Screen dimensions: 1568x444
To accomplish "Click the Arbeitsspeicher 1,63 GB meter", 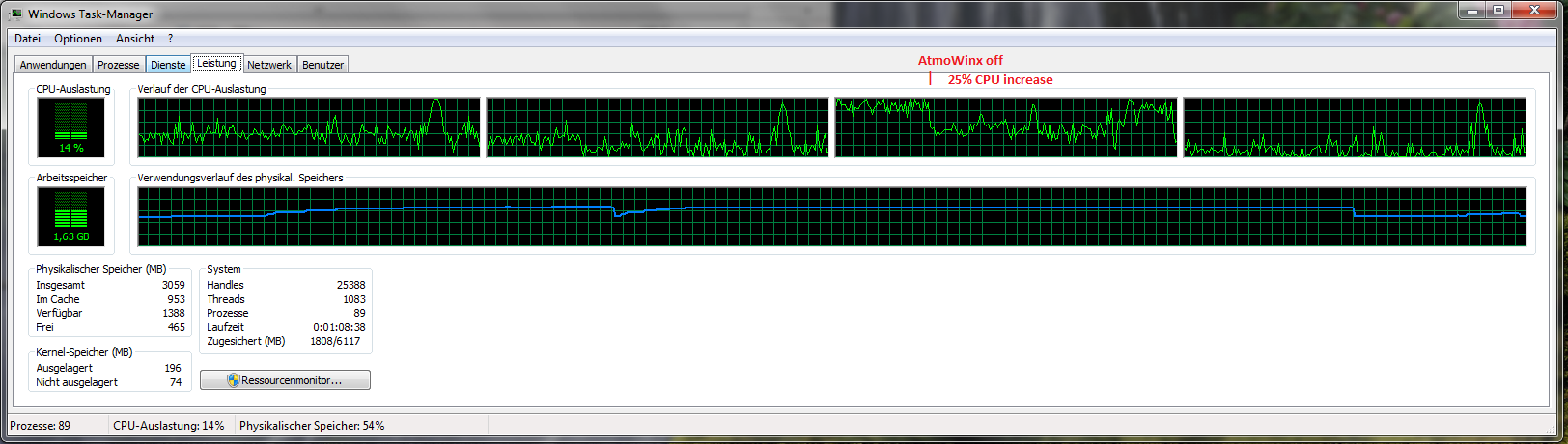I will pyautogui.click(x=71, y=216).
